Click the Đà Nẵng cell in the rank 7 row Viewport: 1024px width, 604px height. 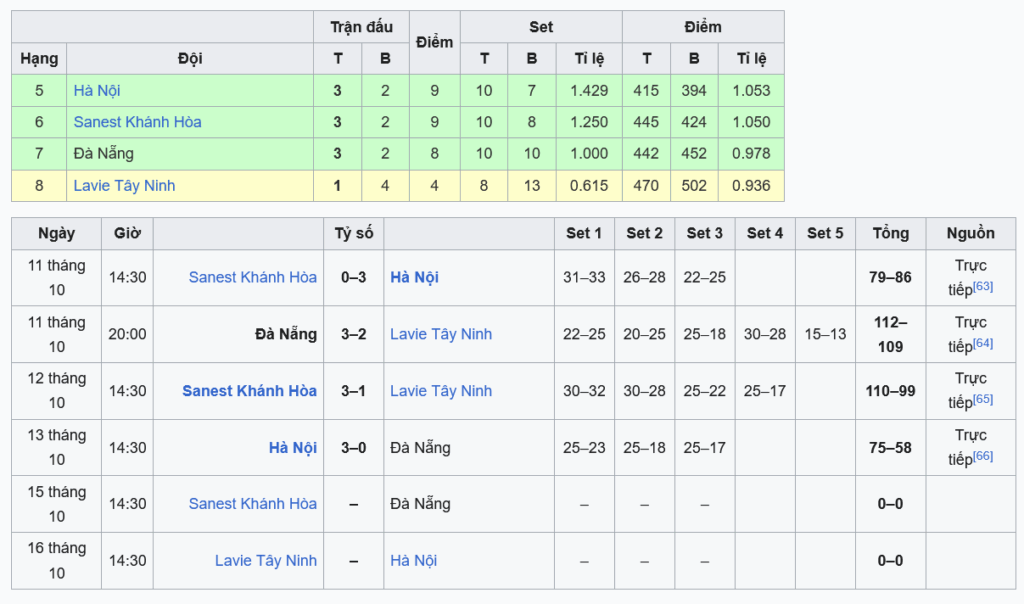click(103, 154)
